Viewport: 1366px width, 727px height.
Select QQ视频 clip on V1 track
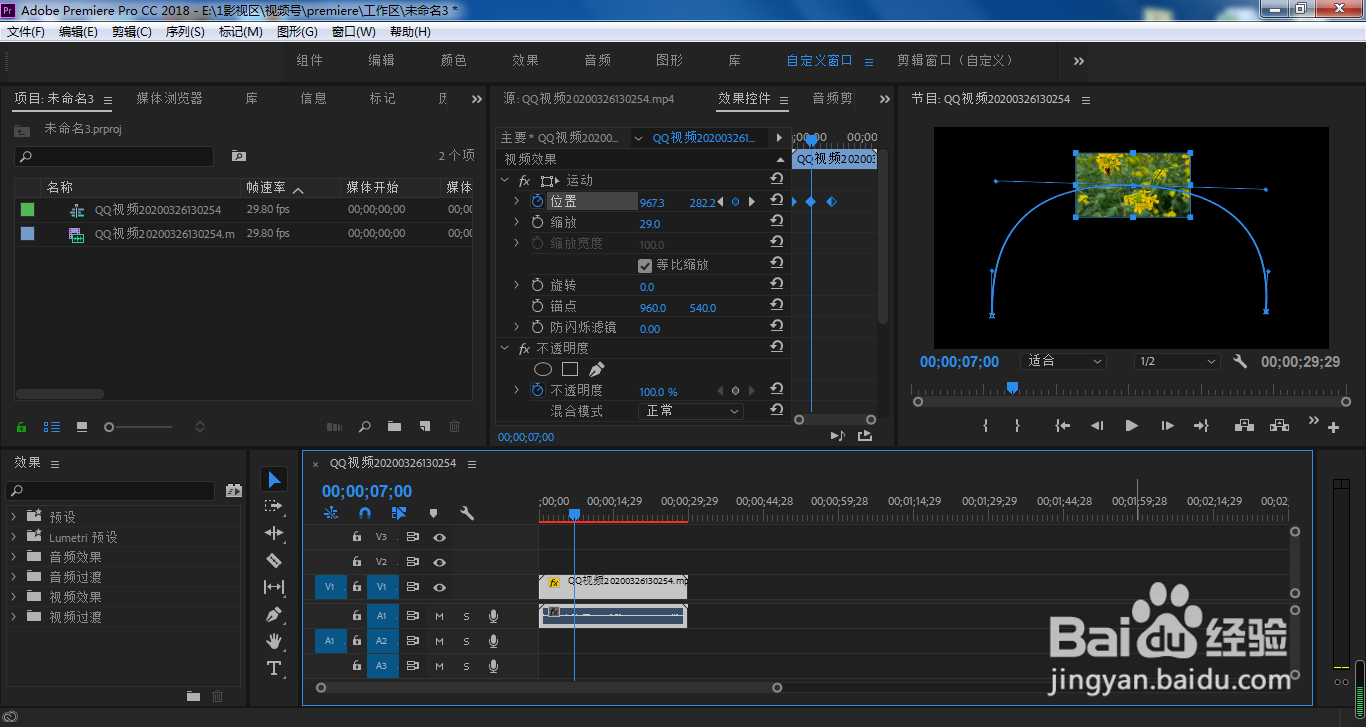(x=613, y=587)
